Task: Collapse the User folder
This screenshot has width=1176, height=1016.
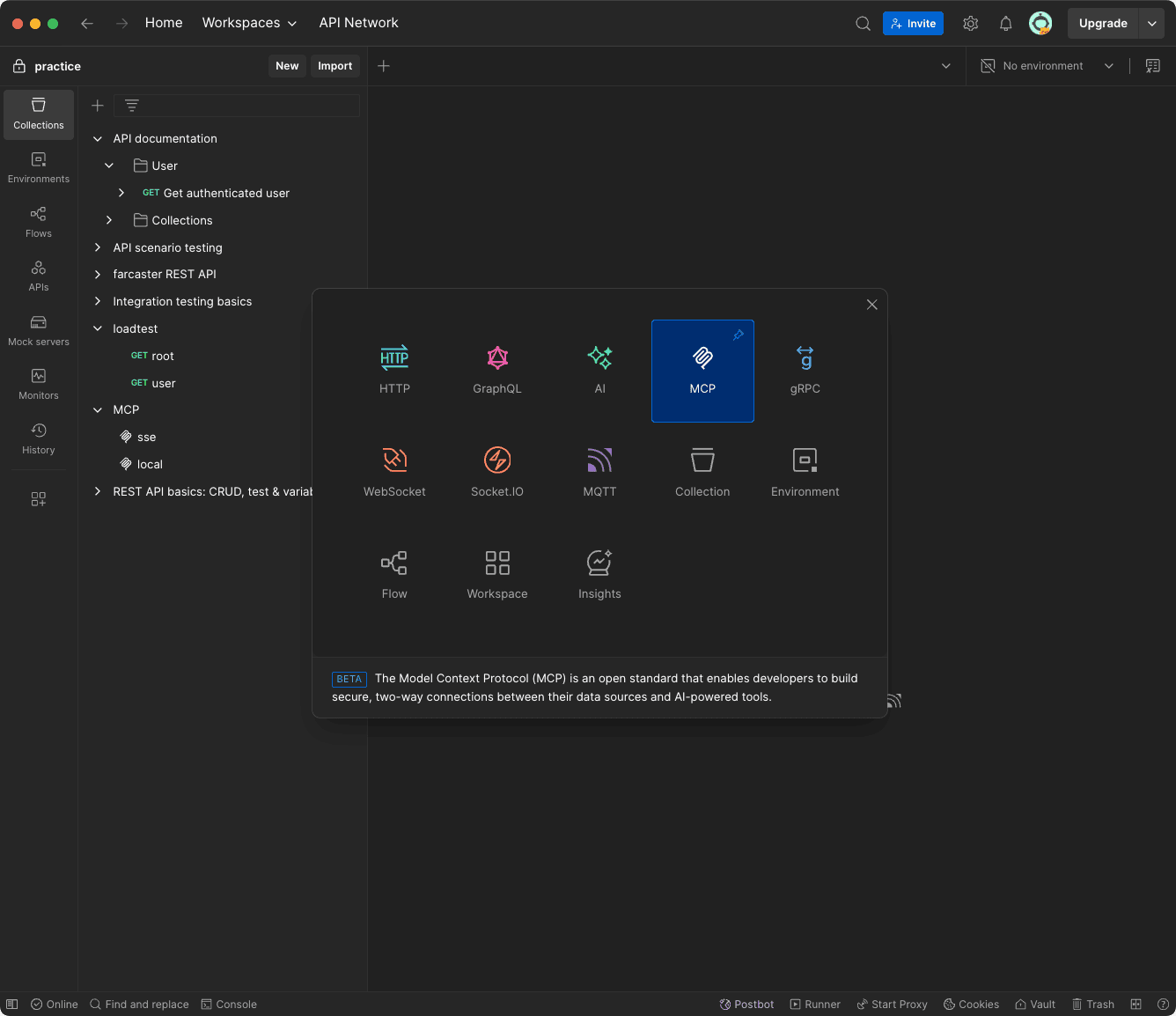Action: (109, 166)
